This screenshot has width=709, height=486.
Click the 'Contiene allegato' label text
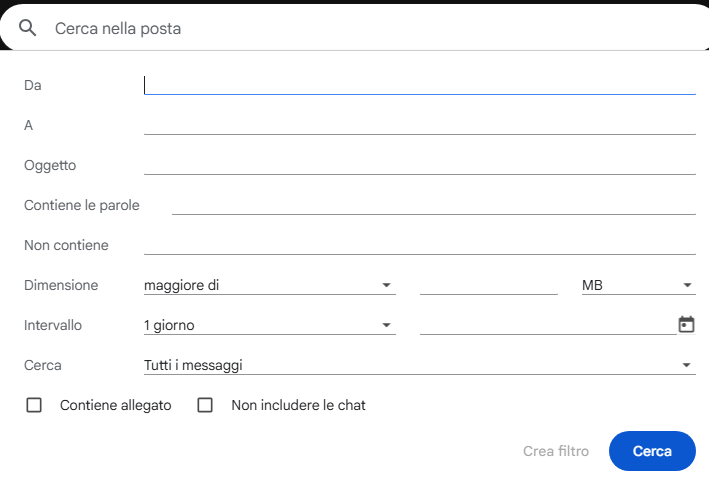coord(116,405)
